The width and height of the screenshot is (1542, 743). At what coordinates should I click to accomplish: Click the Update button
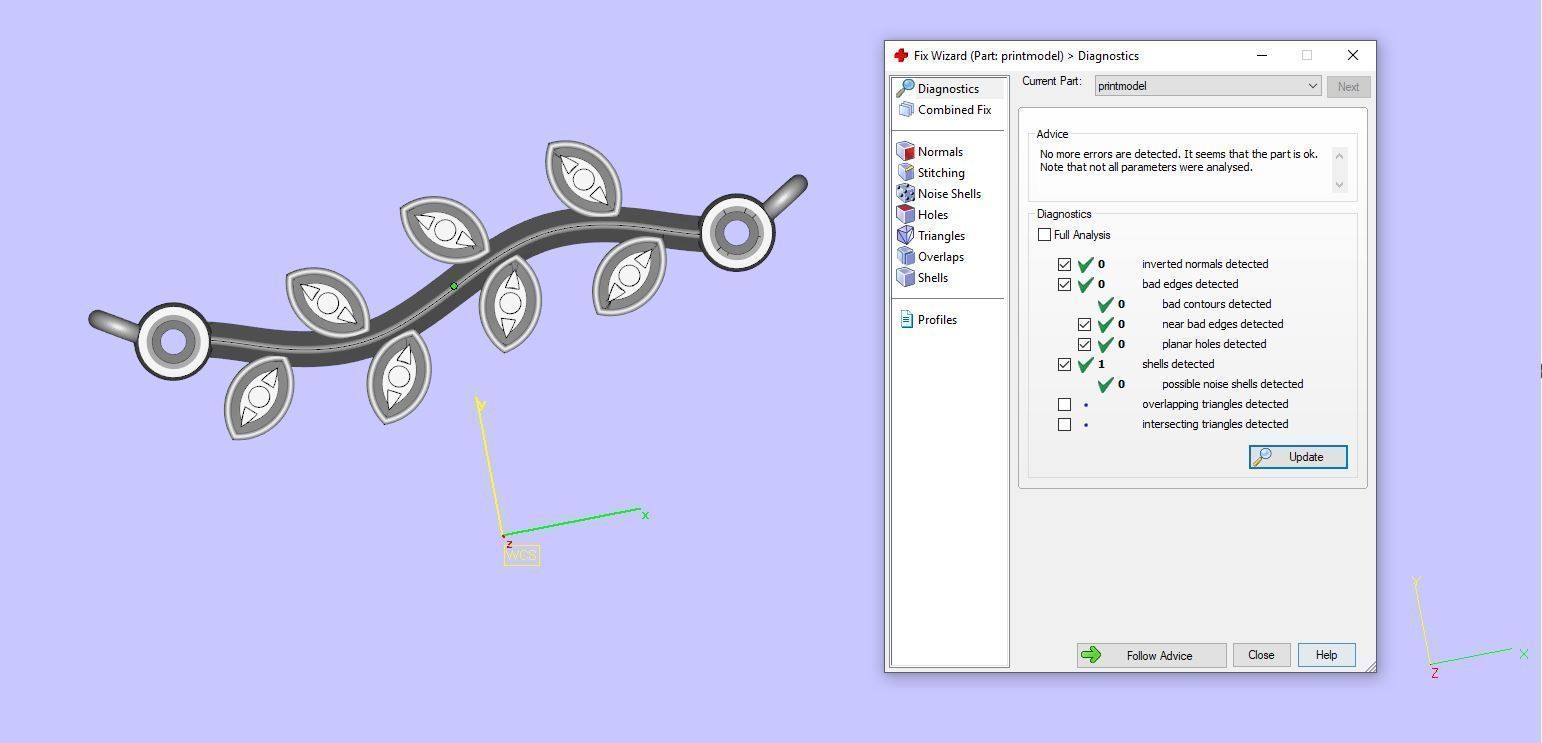coord(1298,457)
